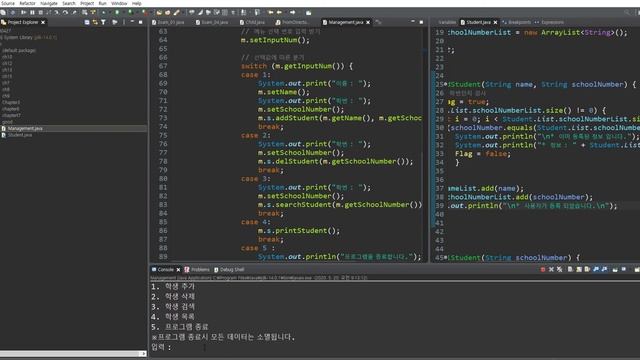Open the Refactor menu
The width and height of the screenshot is (640, 360).
[x=27, y=3]
